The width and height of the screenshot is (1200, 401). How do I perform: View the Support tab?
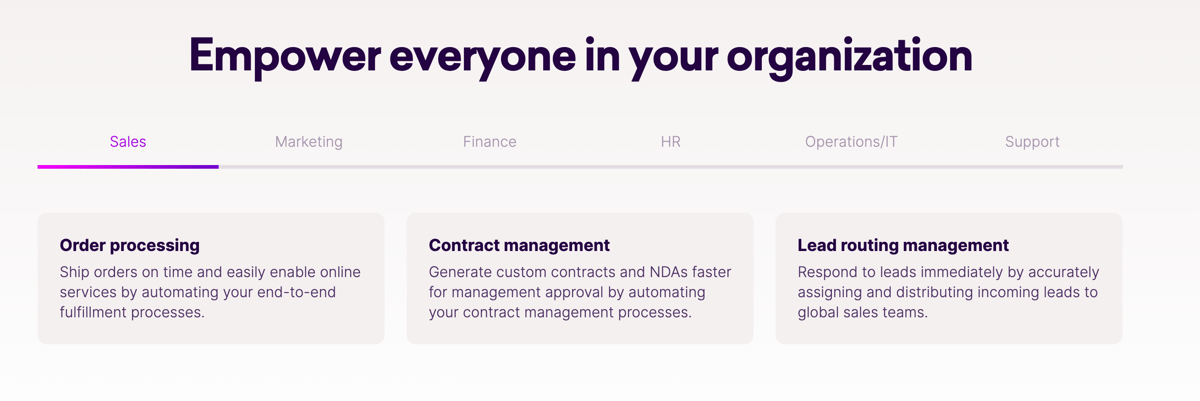click(x=1032, y=142)
